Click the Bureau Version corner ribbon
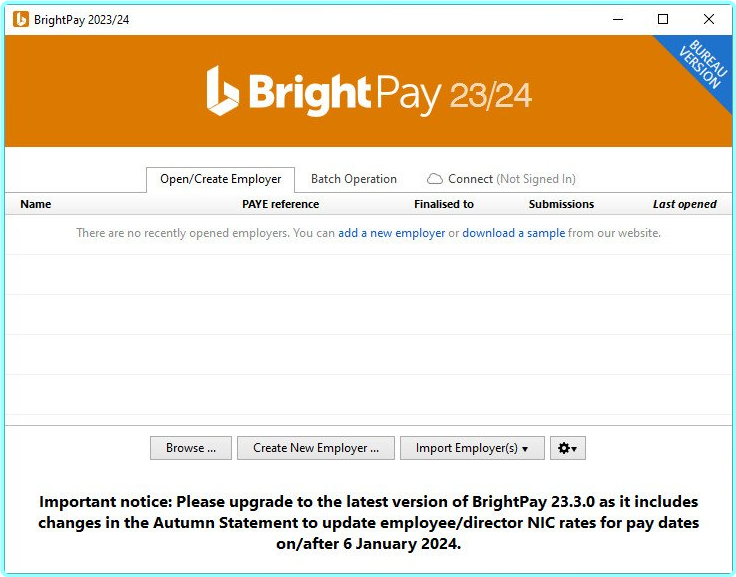 point(700,66)
